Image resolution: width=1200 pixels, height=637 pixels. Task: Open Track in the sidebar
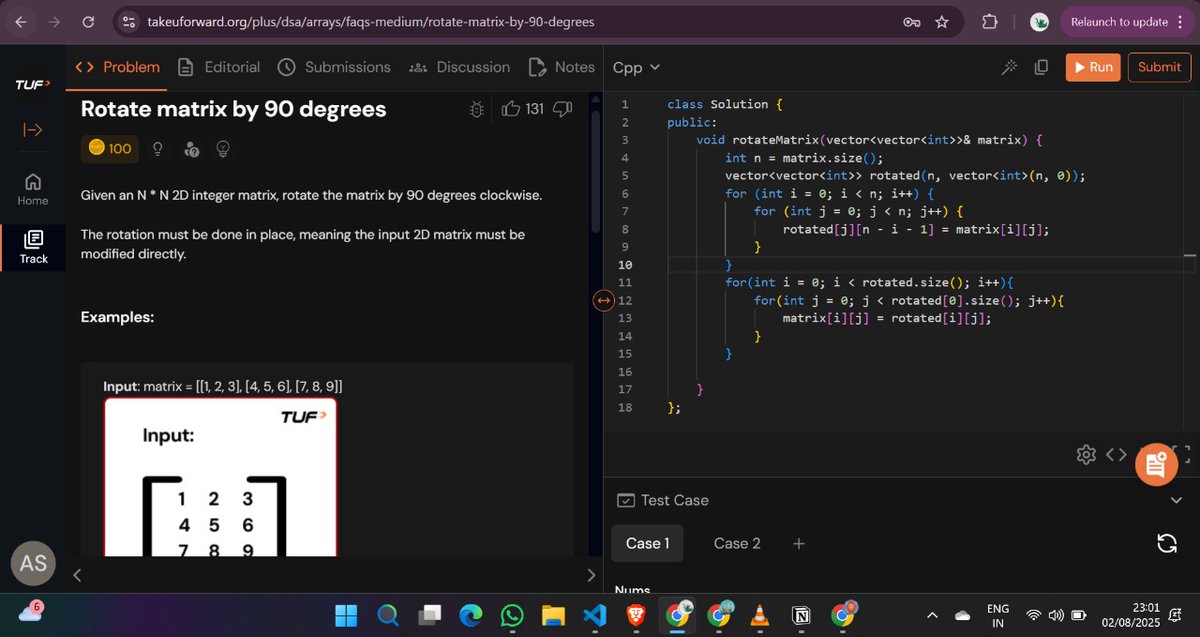33,247
